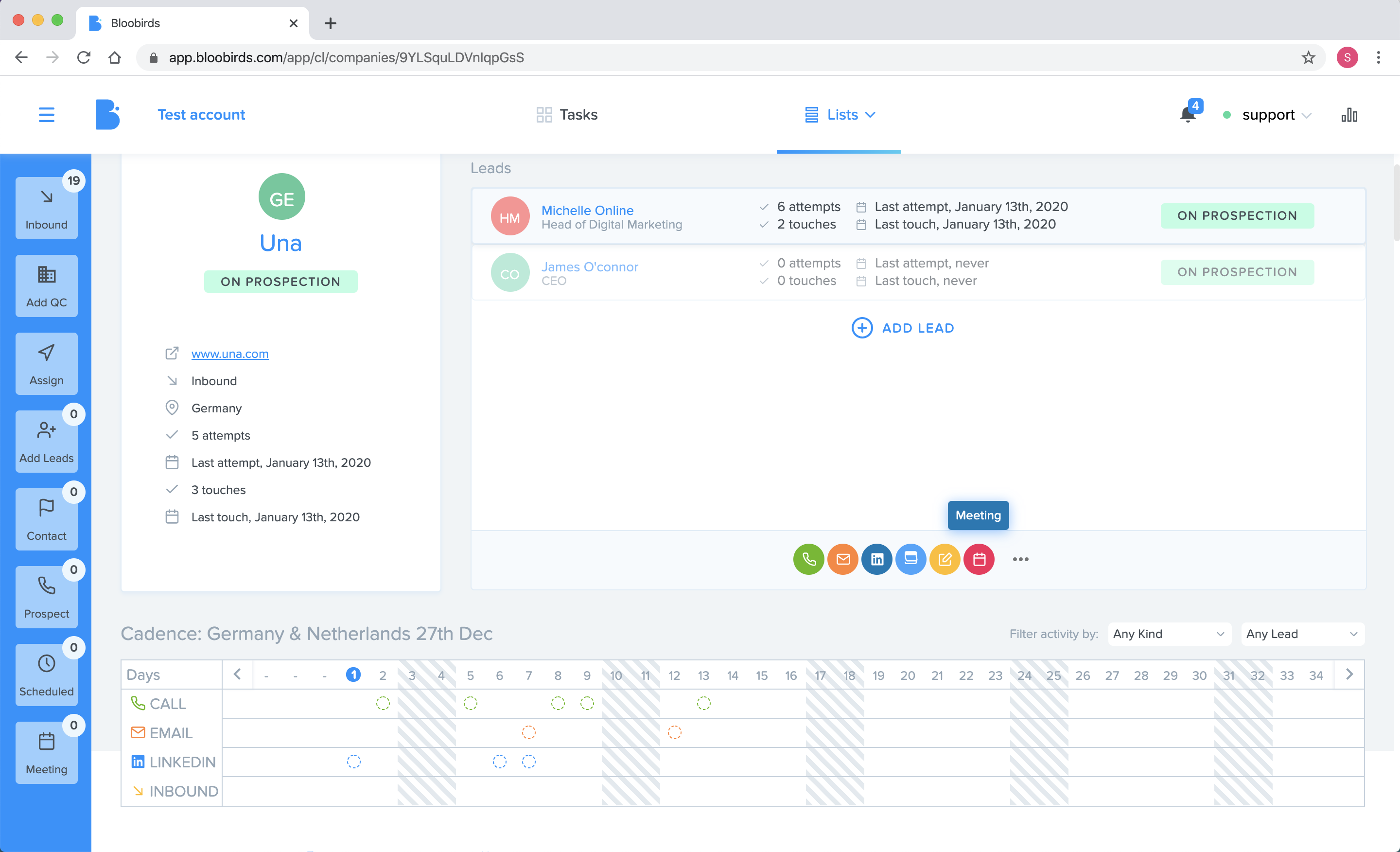The height and width of the screenshot is (852, 1400).
Task: Bookmark this page with the star
Action: click(1308, 57)
